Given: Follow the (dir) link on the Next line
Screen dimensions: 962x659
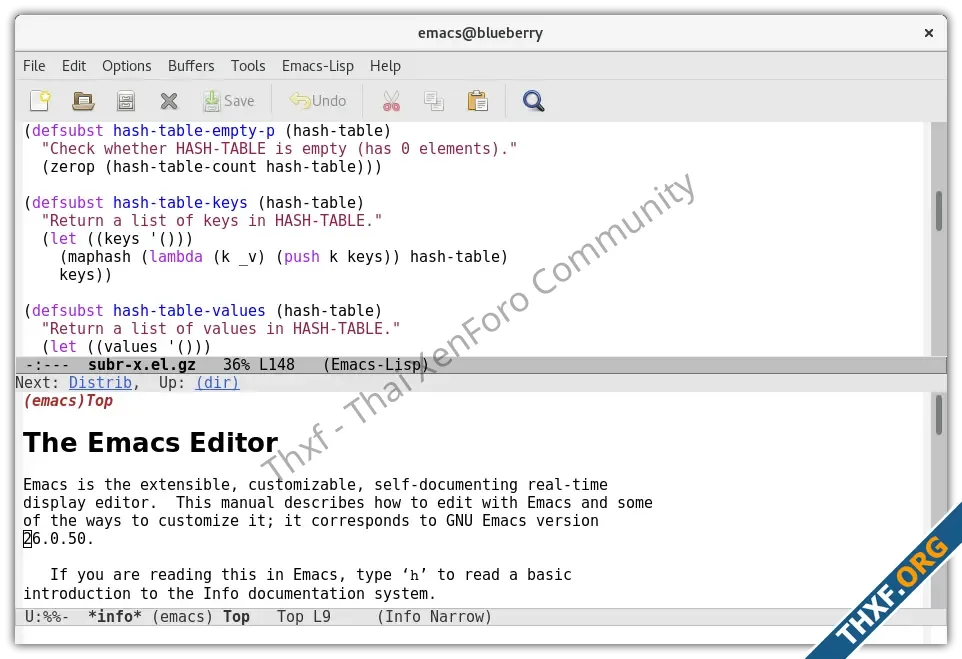Looking at the screenshot, I should 216,382.
